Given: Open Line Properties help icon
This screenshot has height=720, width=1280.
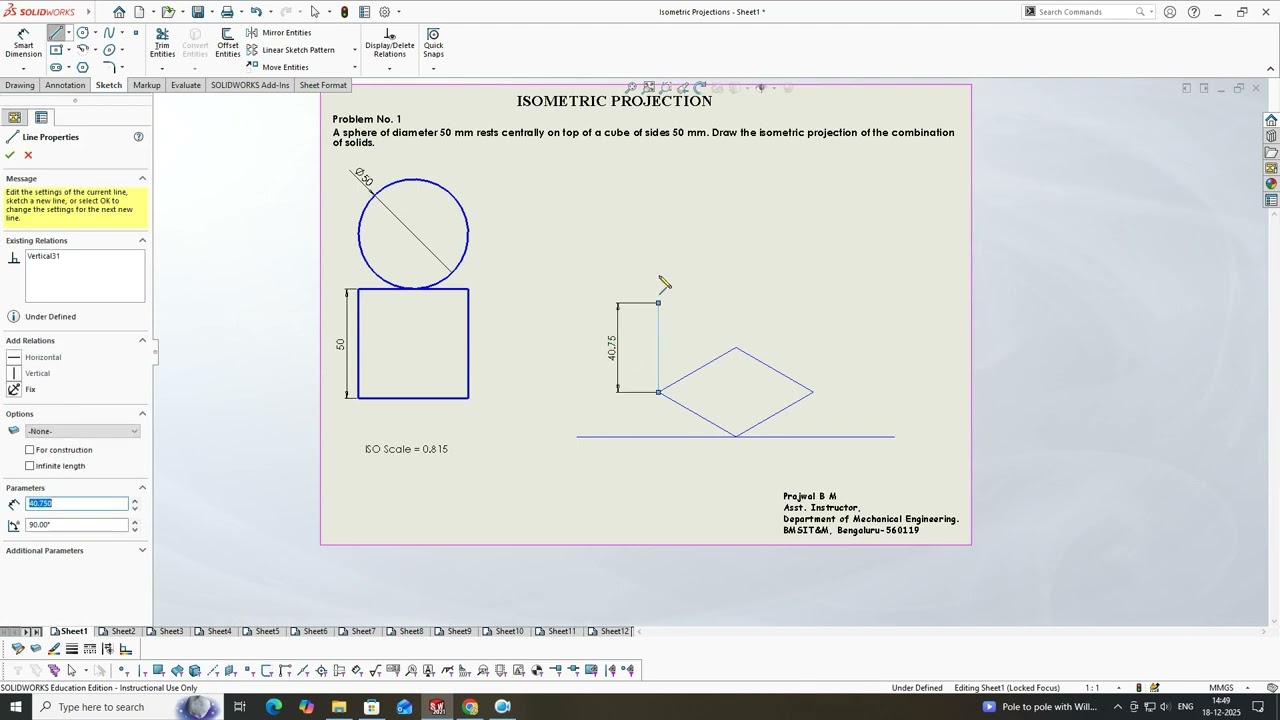Looking at the screenshot, I should (139, 137).
